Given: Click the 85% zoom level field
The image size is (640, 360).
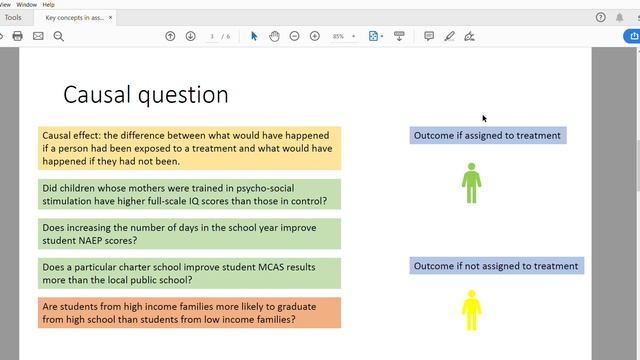Looking at the screenshot, I should (x=338, y=36).
